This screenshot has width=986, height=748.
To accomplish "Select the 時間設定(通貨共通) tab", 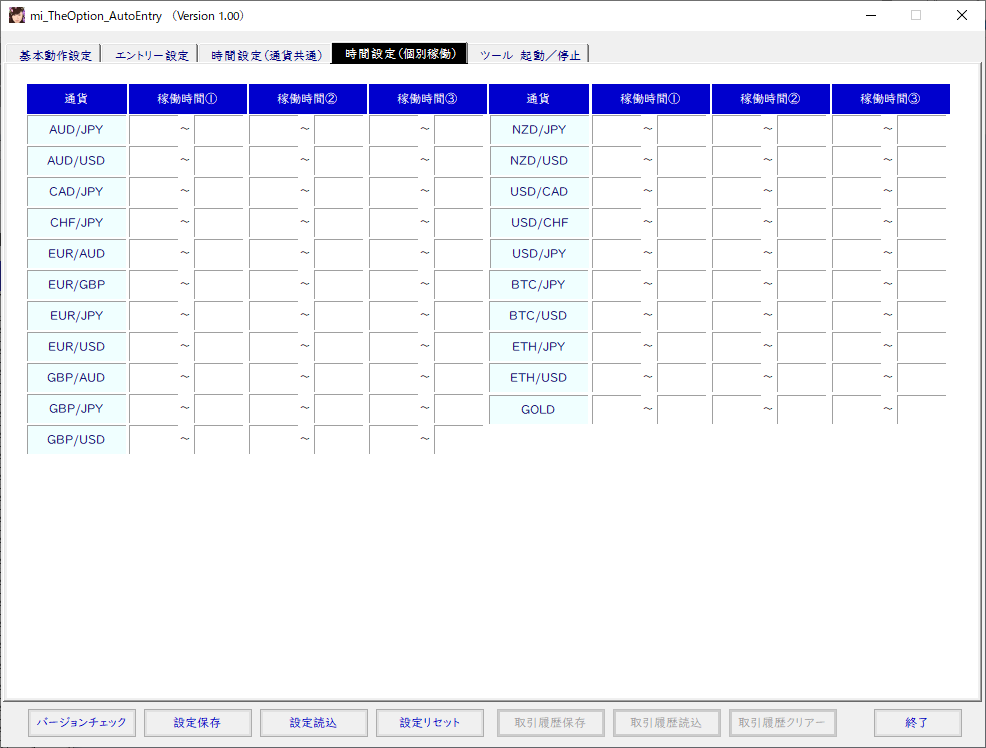I will tap(266, 55).
